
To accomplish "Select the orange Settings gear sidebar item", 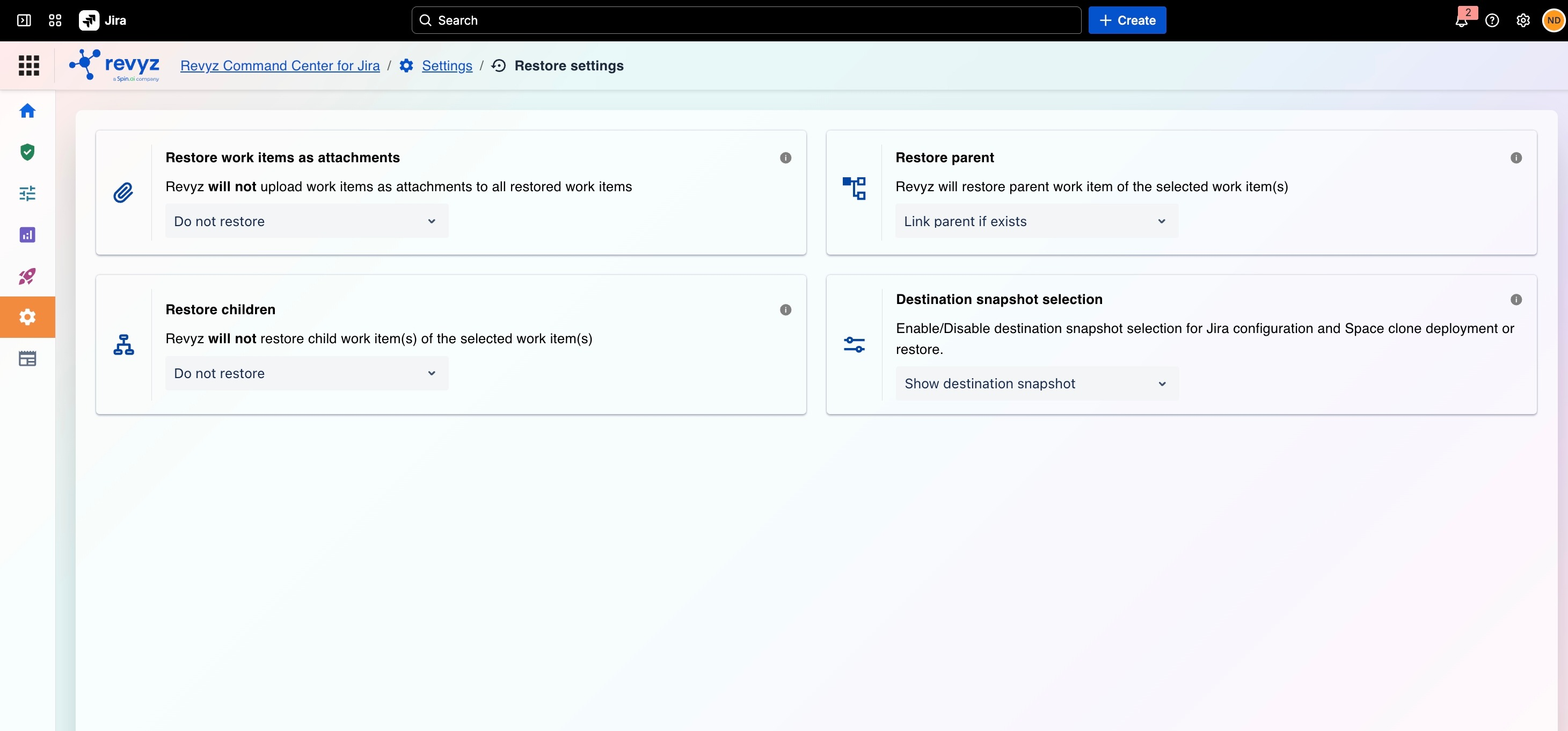I will click(x=27, y=317).
